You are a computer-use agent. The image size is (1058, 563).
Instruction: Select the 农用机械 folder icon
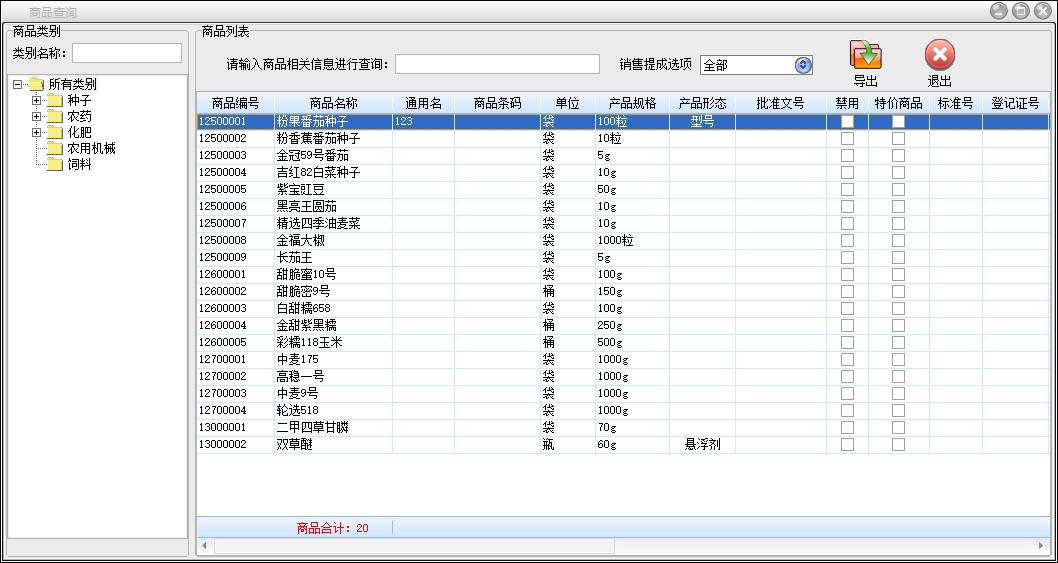(55, 148)
